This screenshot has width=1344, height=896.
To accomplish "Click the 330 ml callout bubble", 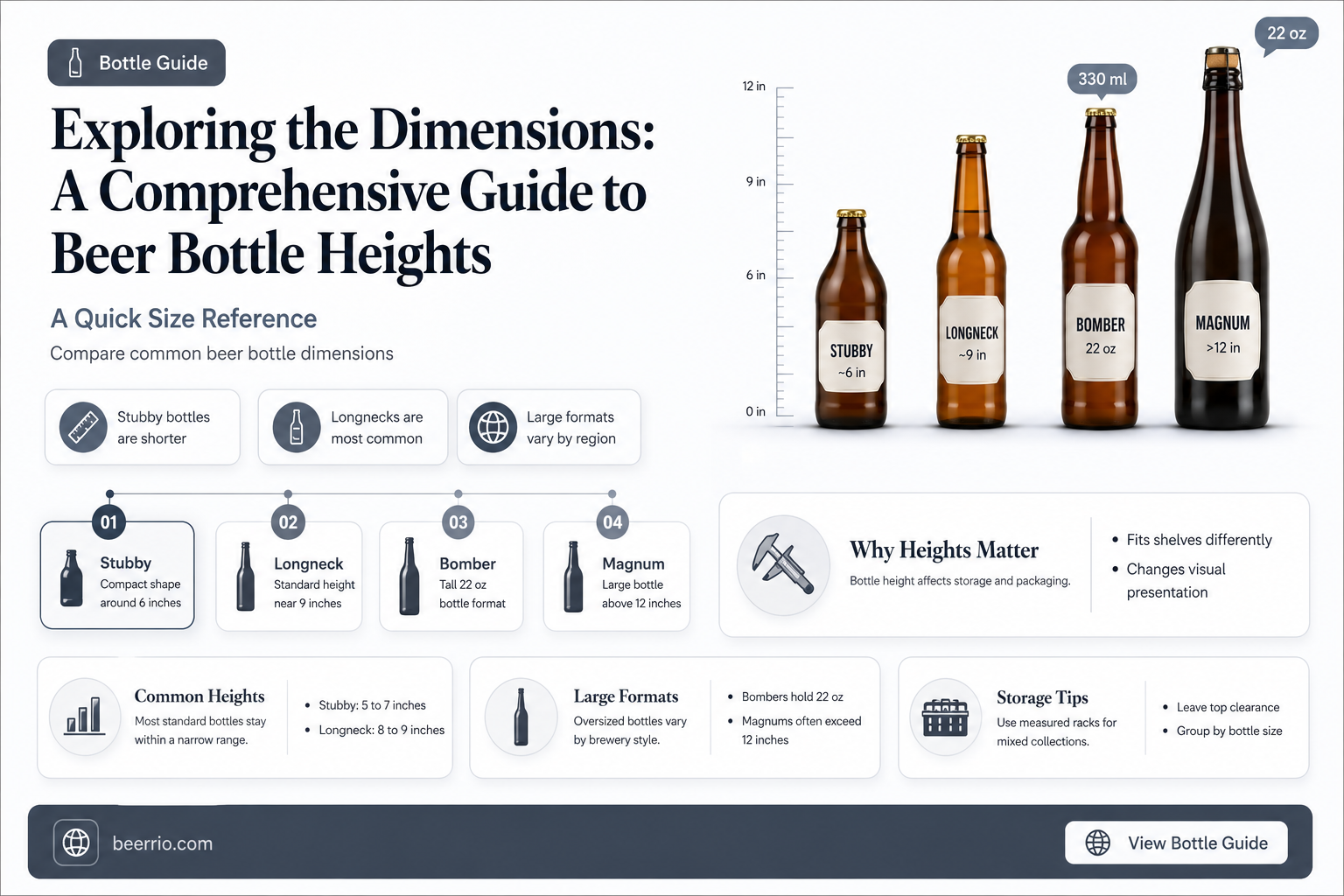I will [x=1102, y=80].
